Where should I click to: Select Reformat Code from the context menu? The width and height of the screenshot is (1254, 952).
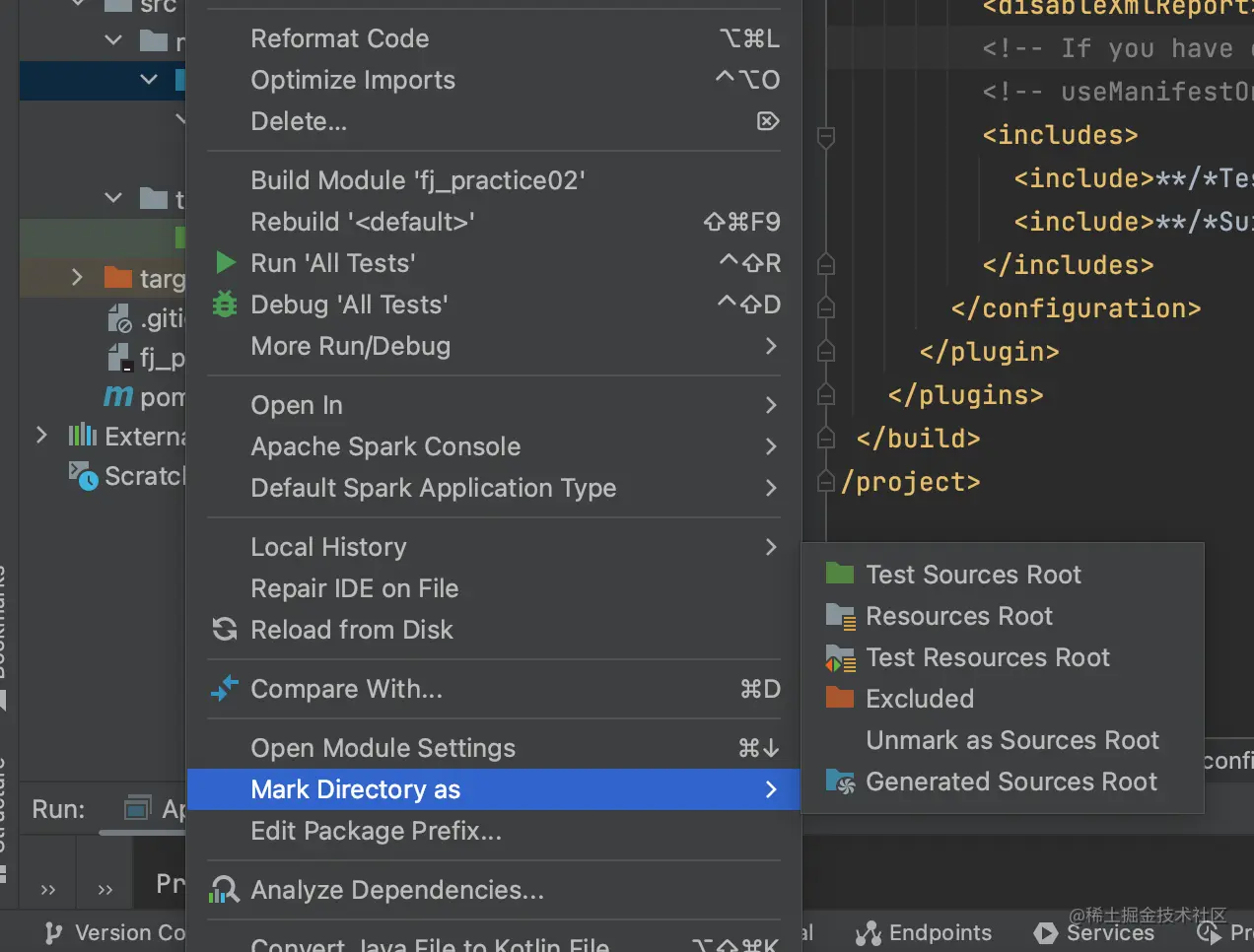(x=340, y=38)
